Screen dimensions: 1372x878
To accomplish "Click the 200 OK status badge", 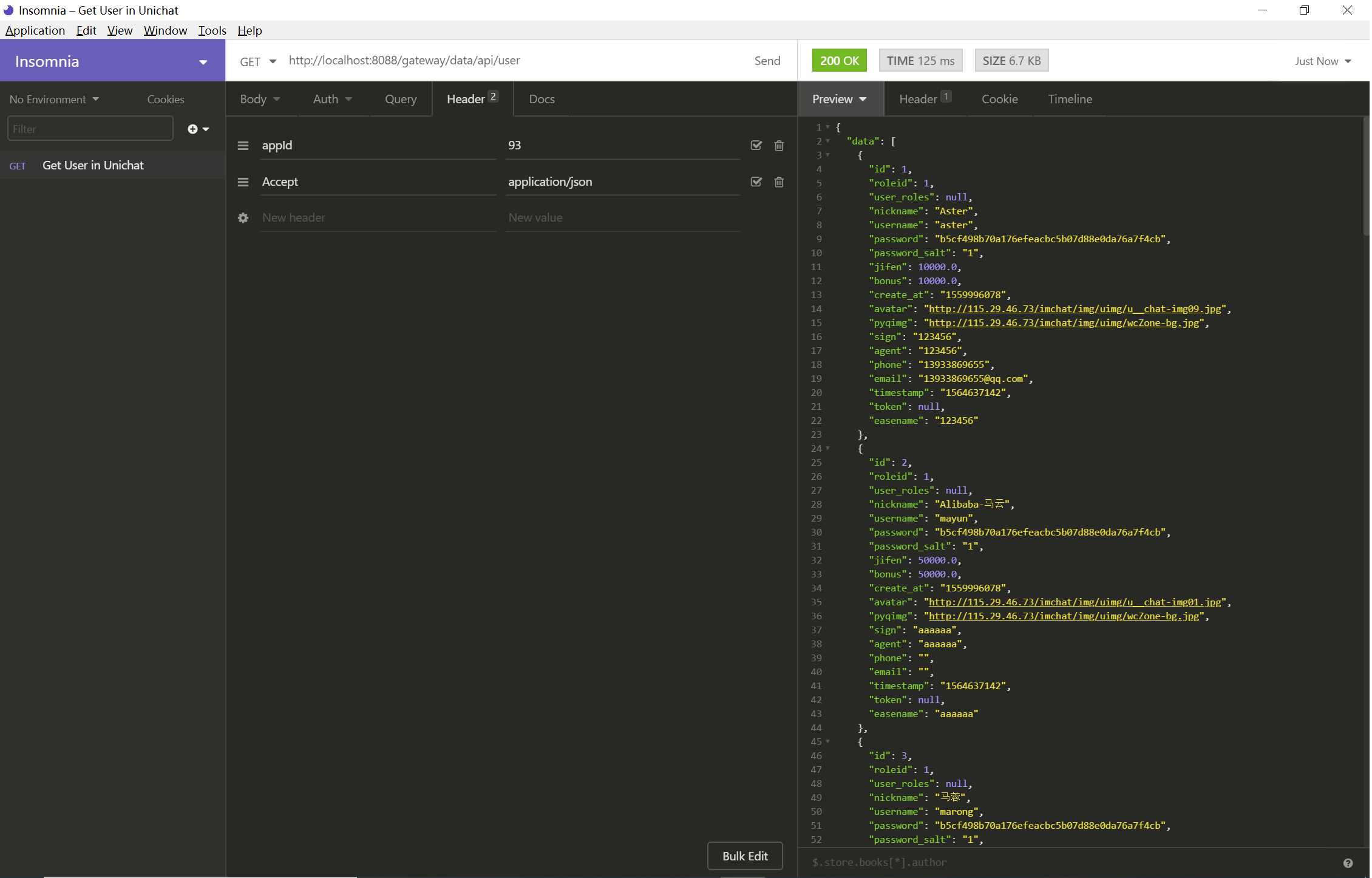I will pyautogui.click(x=839, y=61).
